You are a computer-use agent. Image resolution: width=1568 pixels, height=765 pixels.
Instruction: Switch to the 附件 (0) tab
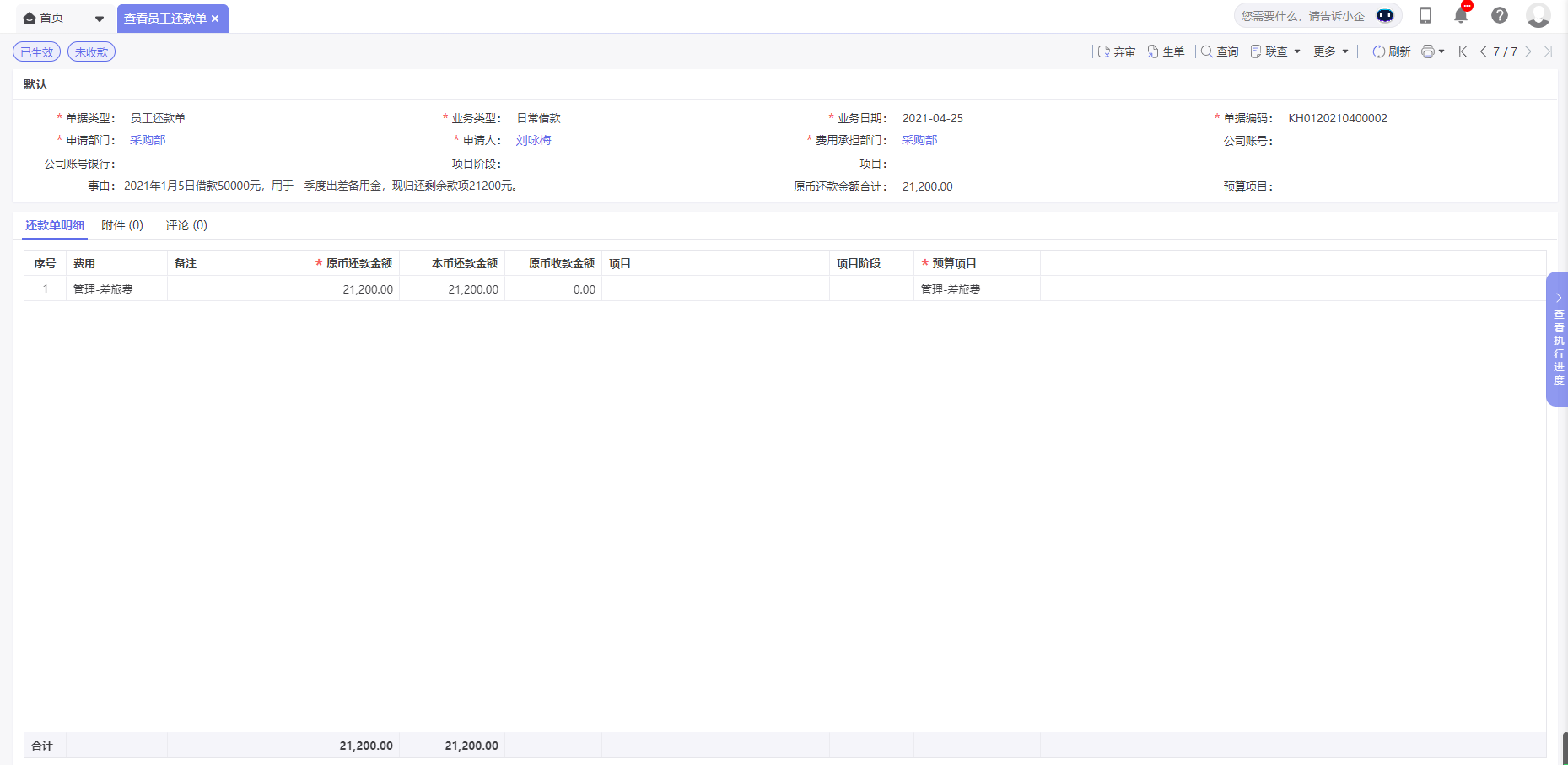pyautogui.click(x=122, y=224)
